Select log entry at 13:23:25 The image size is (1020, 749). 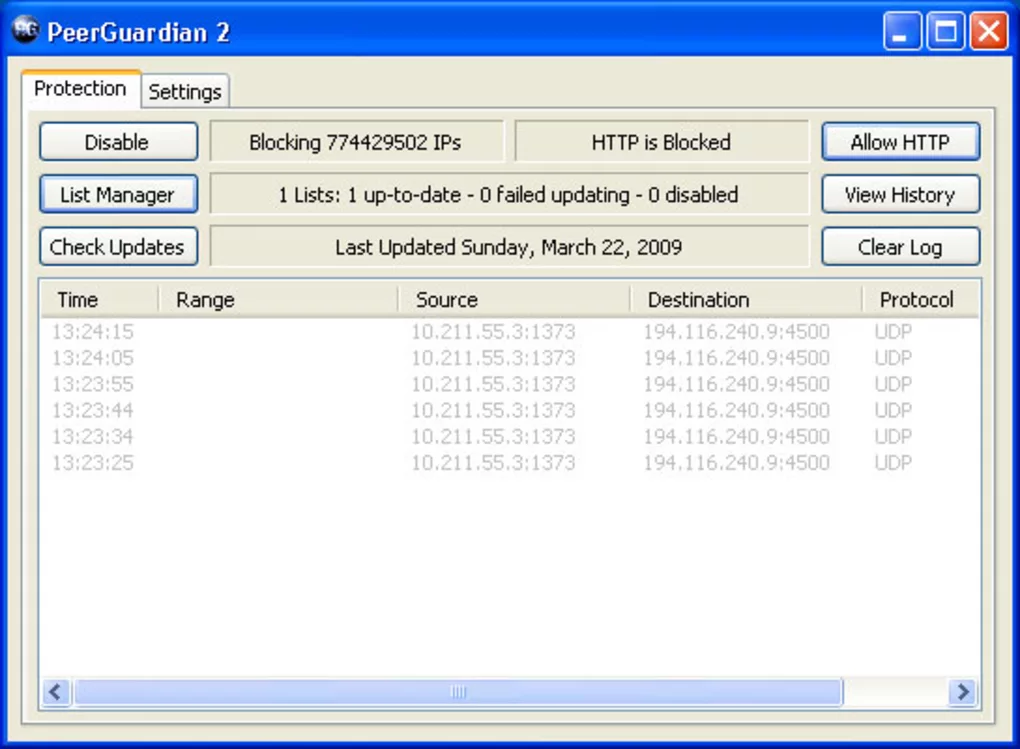pyautogui.click(x=509, y=463)
